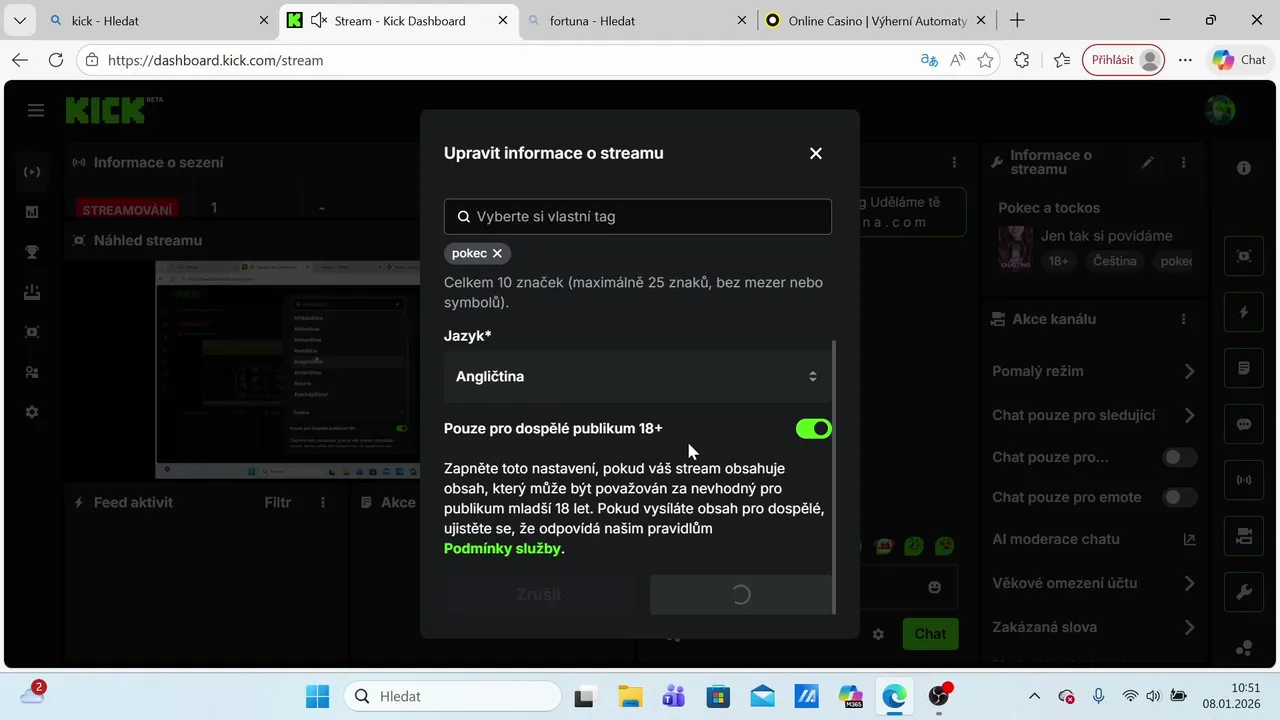The image size is (1280, 720).
Task: Open emoji picker in chat input
Action: (934, 587)
